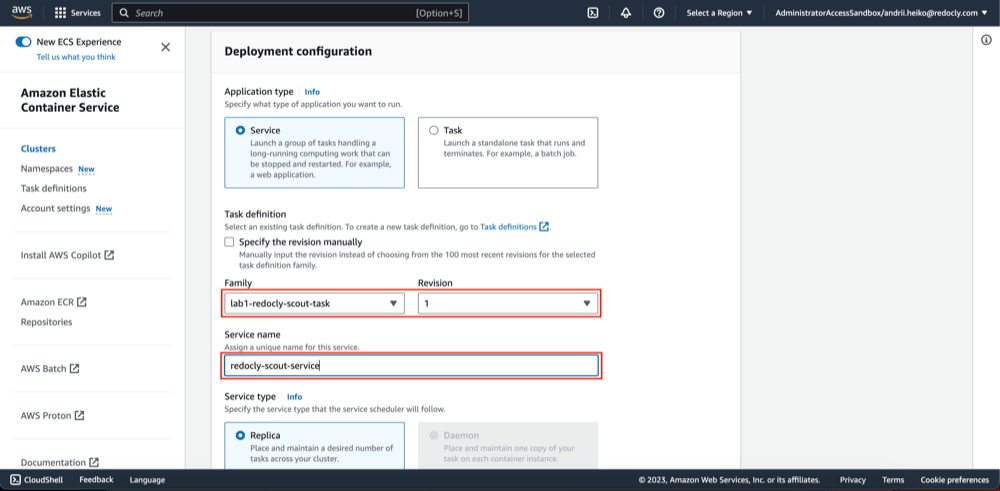Open Cookie preferences in footer

point(955,480)
